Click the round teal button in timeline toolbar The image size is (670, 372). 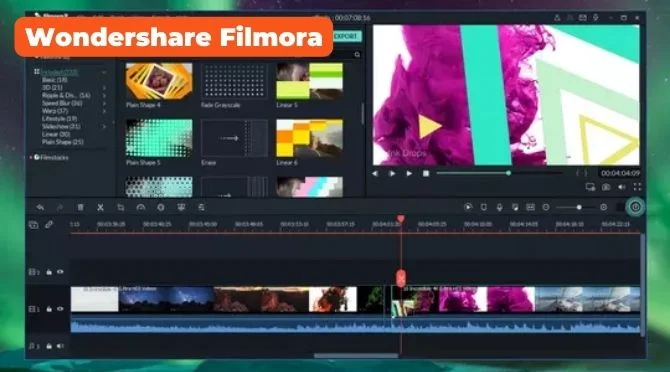click(635, 207)
